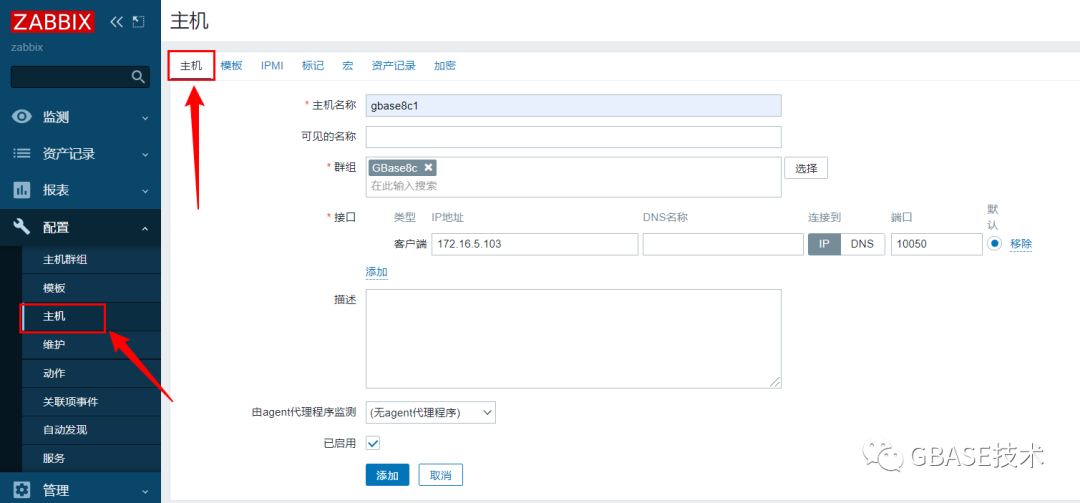Image resolution: width=1080 pixels, height=503 pixels.
Task: Click the wrench icon for 配置
Action: 22,227
